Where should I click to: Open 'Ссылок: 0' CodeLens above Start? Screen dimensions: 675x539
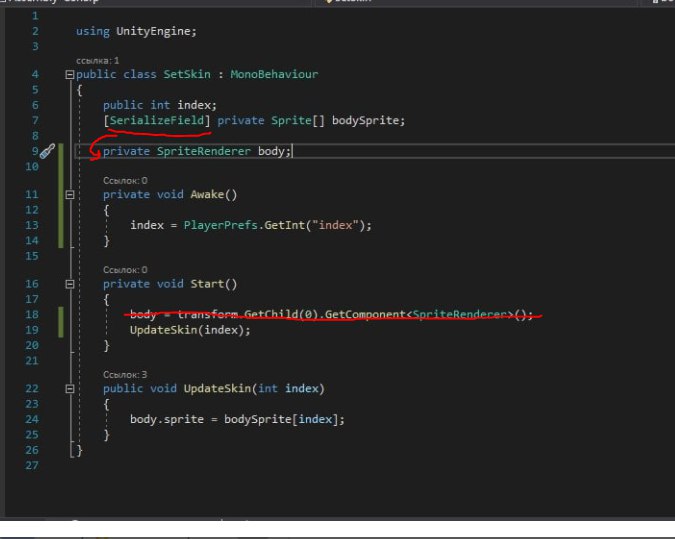click(125, 270)
